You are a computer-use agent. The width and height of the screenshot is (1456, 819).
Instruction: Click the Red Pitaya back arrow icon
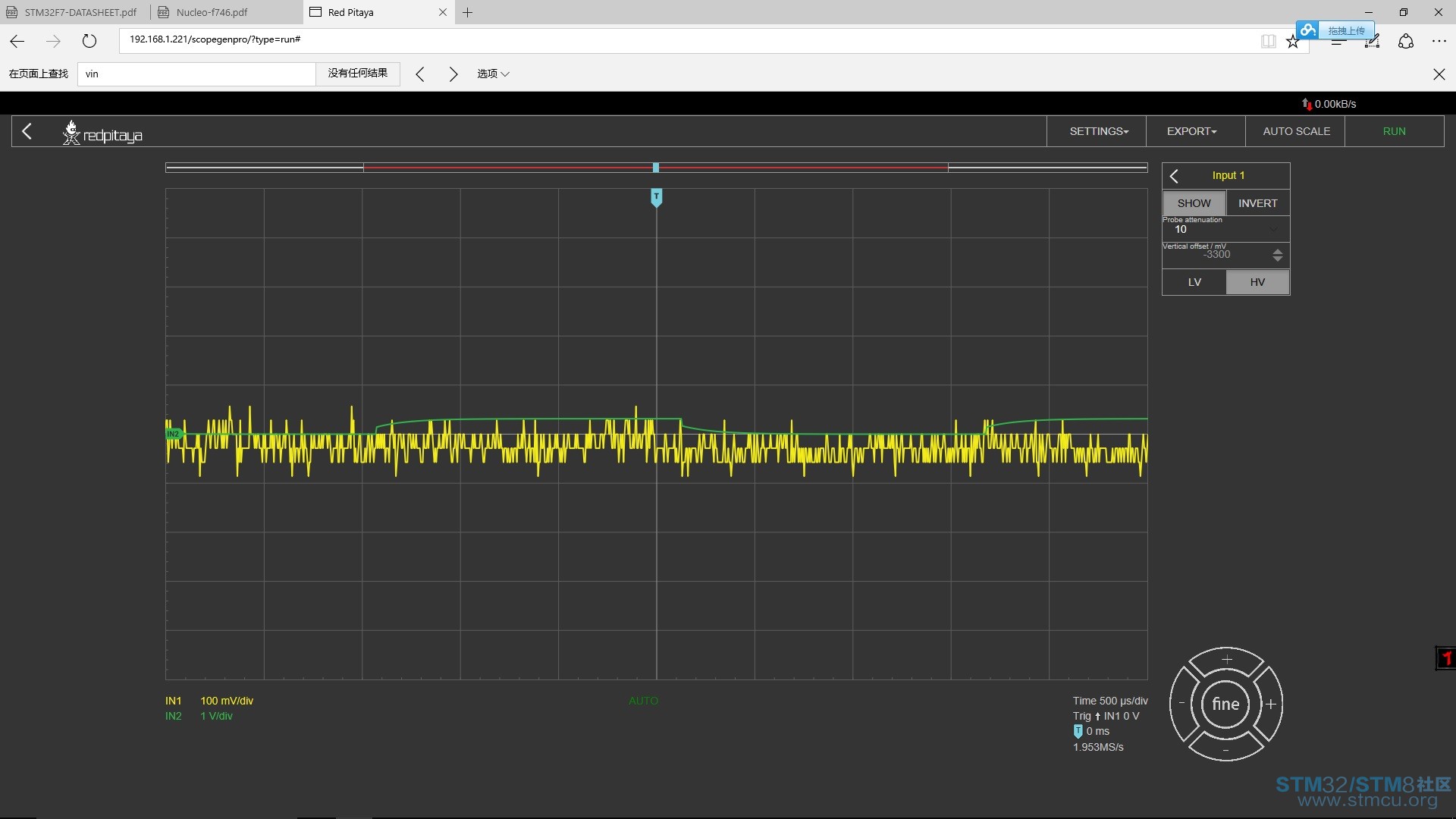(x=27, y=131)
